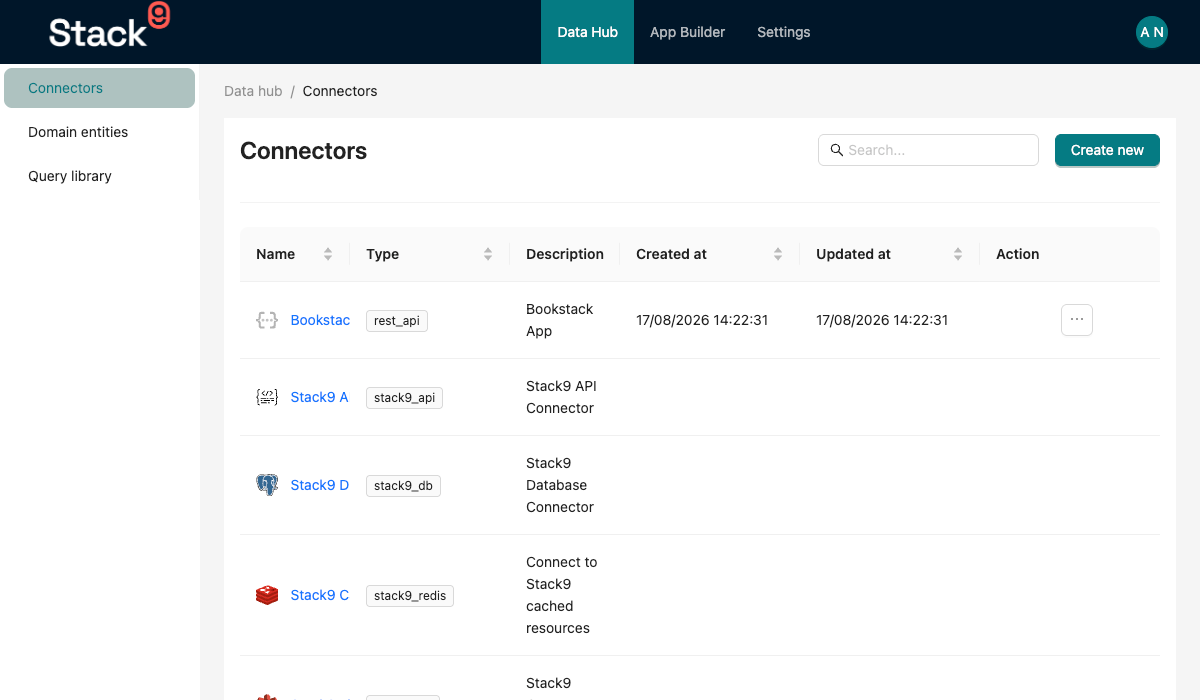
Task: Click the Data hub breadcrumb link
Action: pyautogui.click(x=253, y=91)
